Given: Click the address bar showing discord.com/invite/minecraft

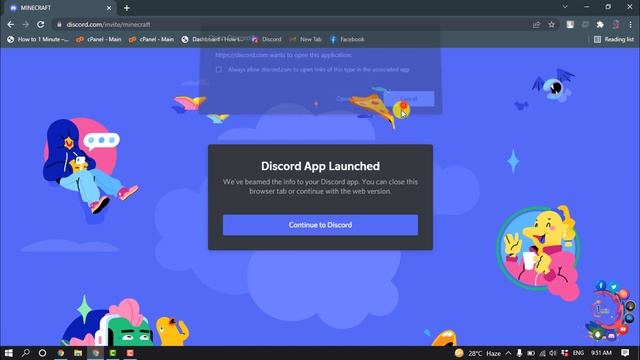Looking at the screenshot, I should tap(294, 24).
